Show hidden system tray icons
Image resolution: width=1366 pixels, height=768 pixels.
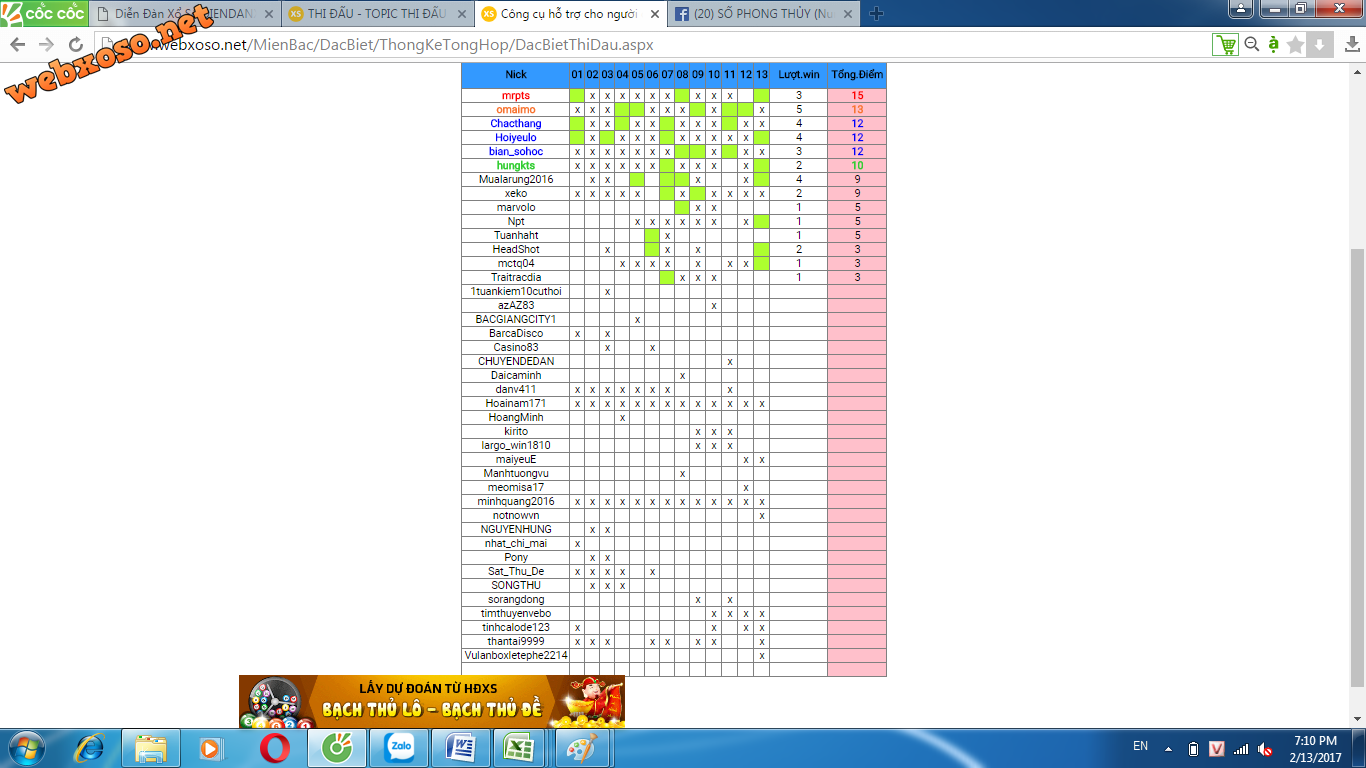pyautogui.click(x=1167, y=748)
